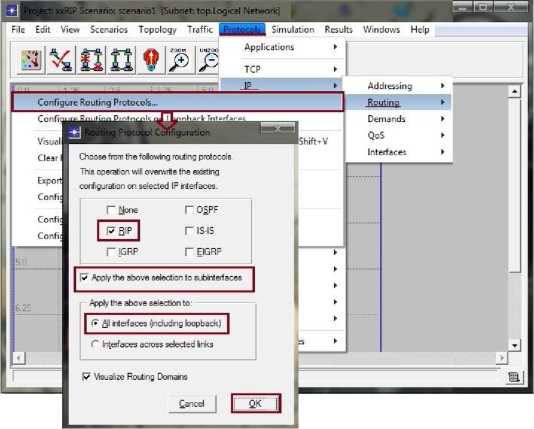
Task: Click the status bar icon at bottom right
Action: click(513, 377)
